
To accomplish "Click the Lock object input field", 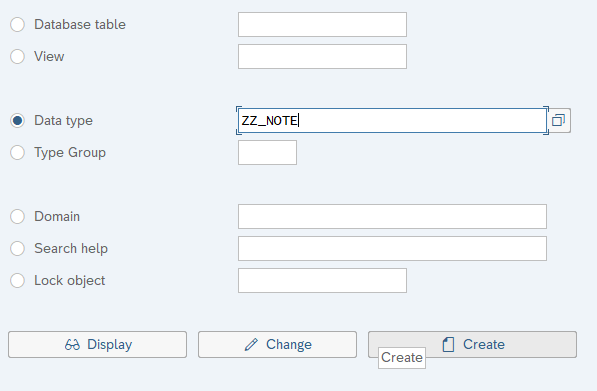I will (x=322, y=280).
